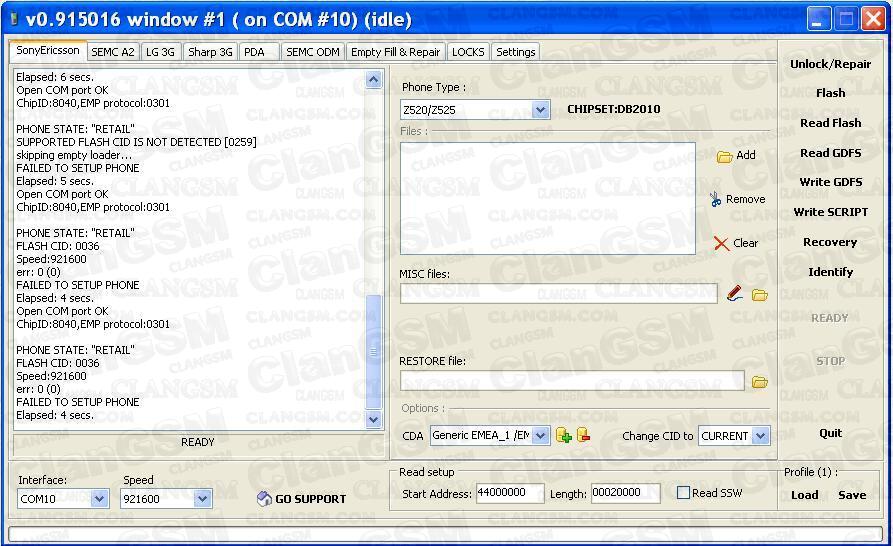Click the bottom progress bar
The image size is (893, 546).
pyautogui.click(x=444, y=534)
